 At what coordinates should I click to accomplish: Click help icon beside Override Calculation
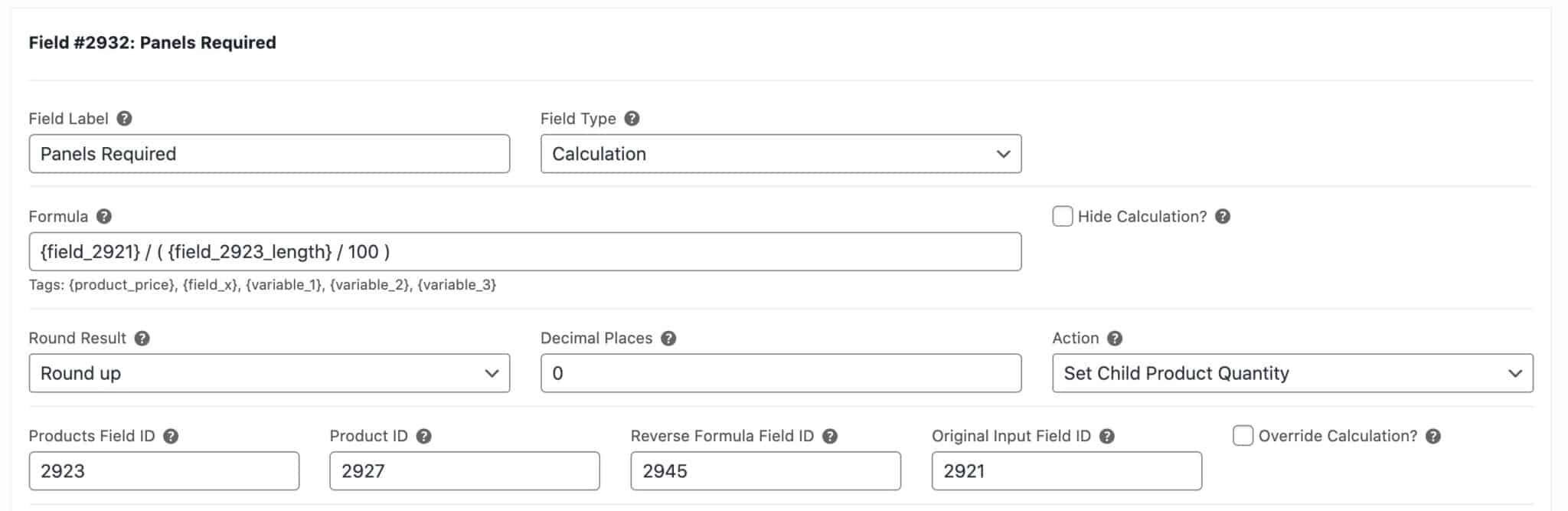coord(1433,437)
